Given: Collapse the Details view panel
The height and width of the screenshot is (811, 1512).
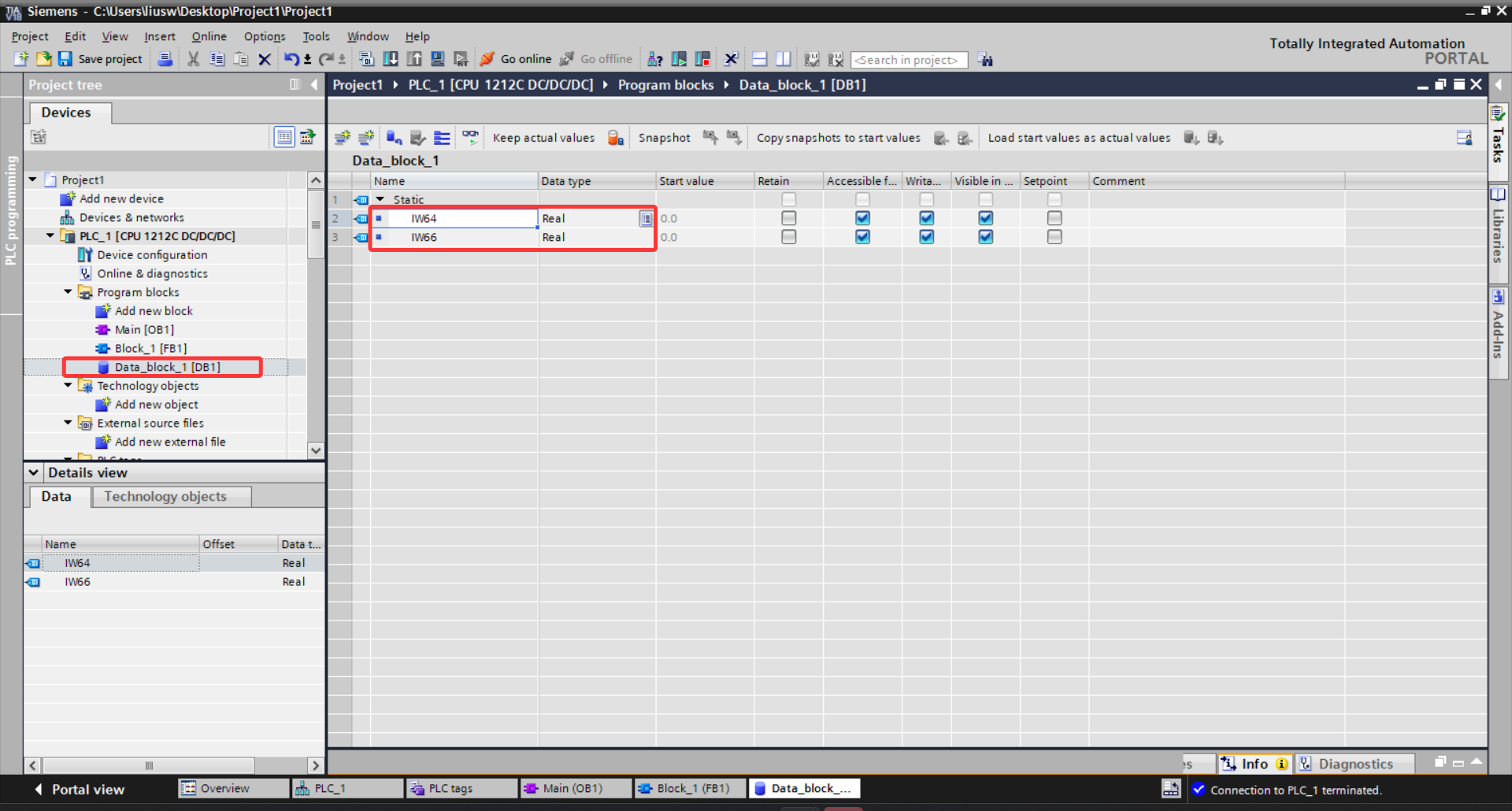Looking at the screenshot, I should (34, 472).
